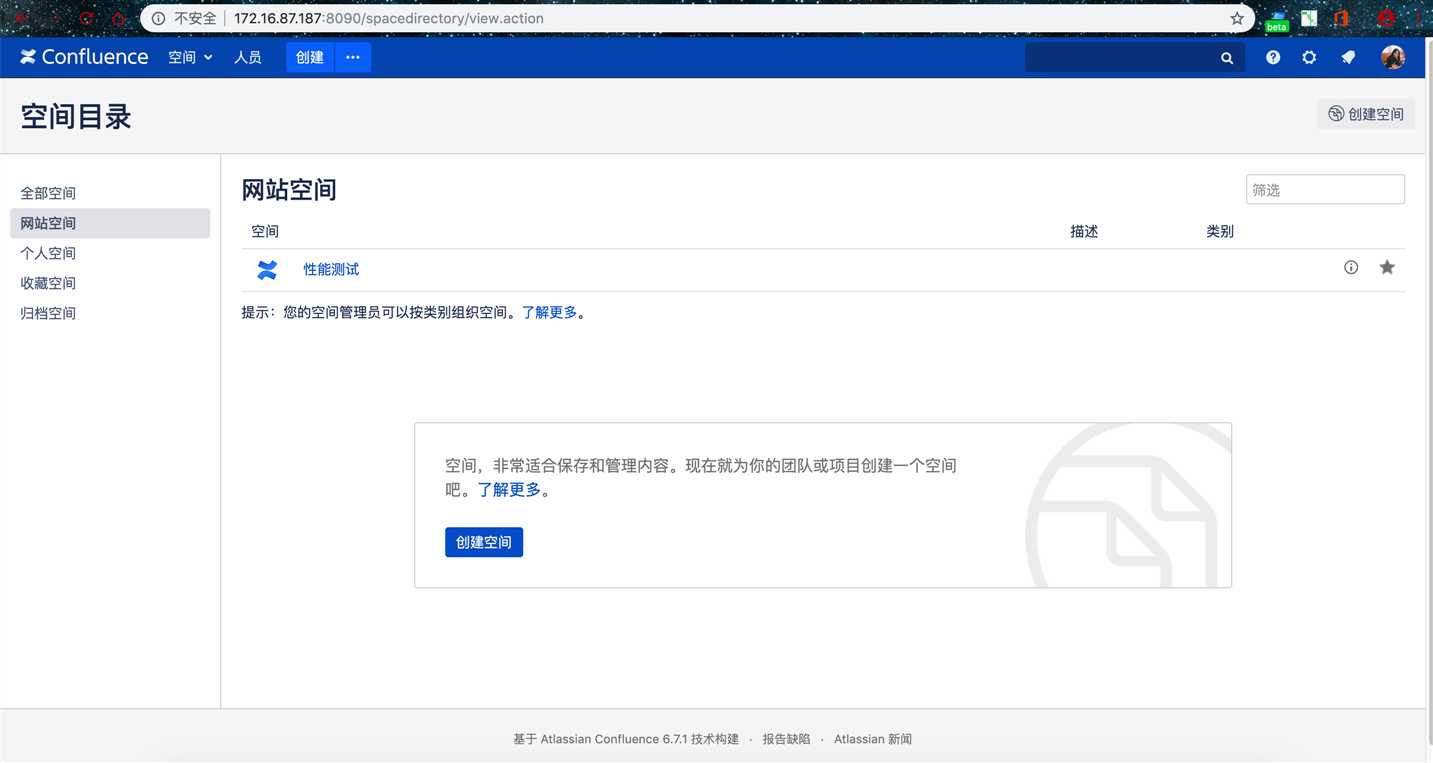Image resolution: width=1433 pixels, height=763 pixels.
Task: Bookmark the page with the star icon
Action: [x=1237, y=18]
